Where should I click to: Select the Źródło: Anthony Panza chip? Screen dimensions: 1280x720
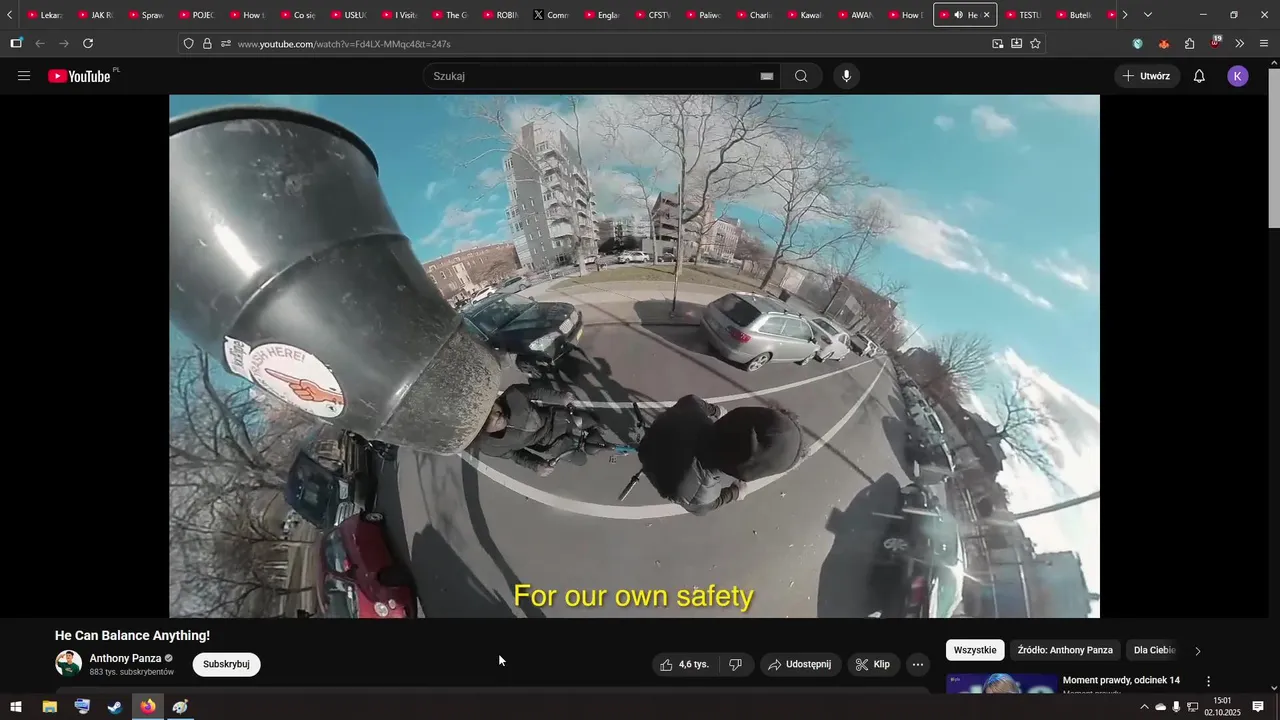(1065, 650)
